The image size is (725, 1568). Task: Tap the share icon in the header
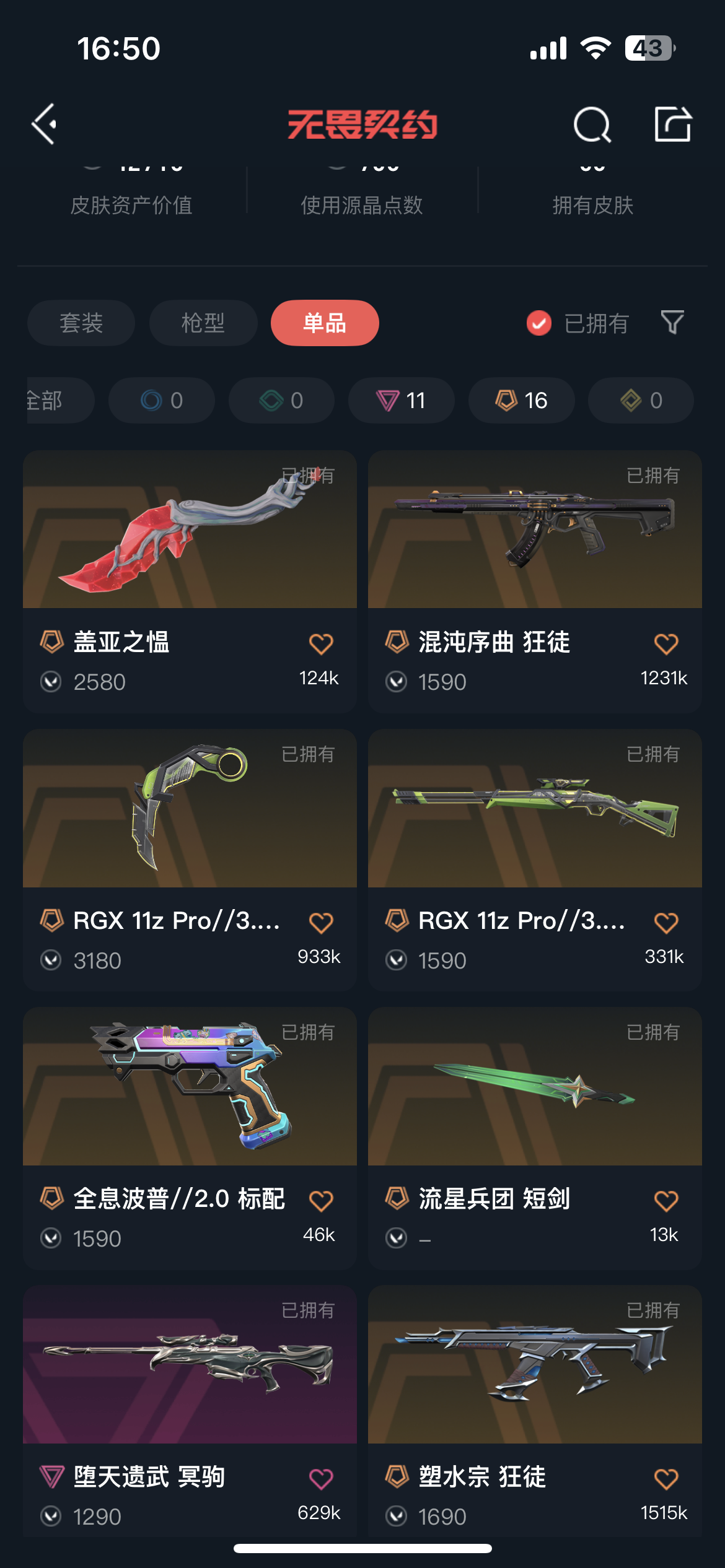pos(673,124)
